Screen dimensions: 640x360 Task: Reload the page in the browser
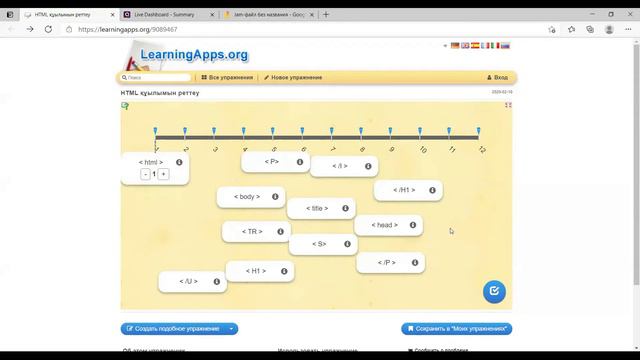click(x=48, y=29)
